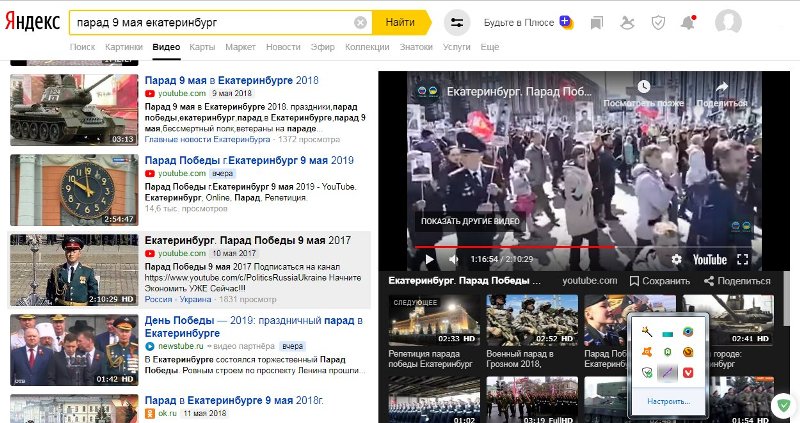Click the teal rectangle tray icon
Viewport: 800px width, 423px height.
667,334
